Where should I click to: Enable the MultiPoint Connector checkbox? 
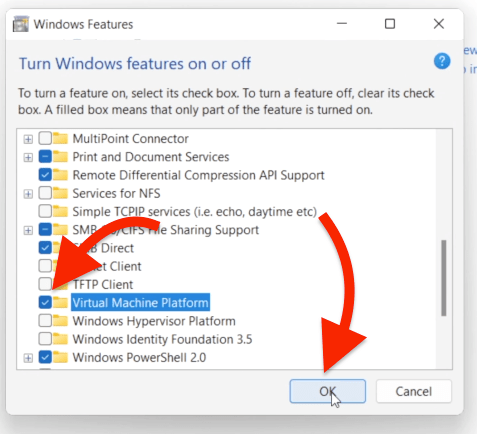(45, 138)
